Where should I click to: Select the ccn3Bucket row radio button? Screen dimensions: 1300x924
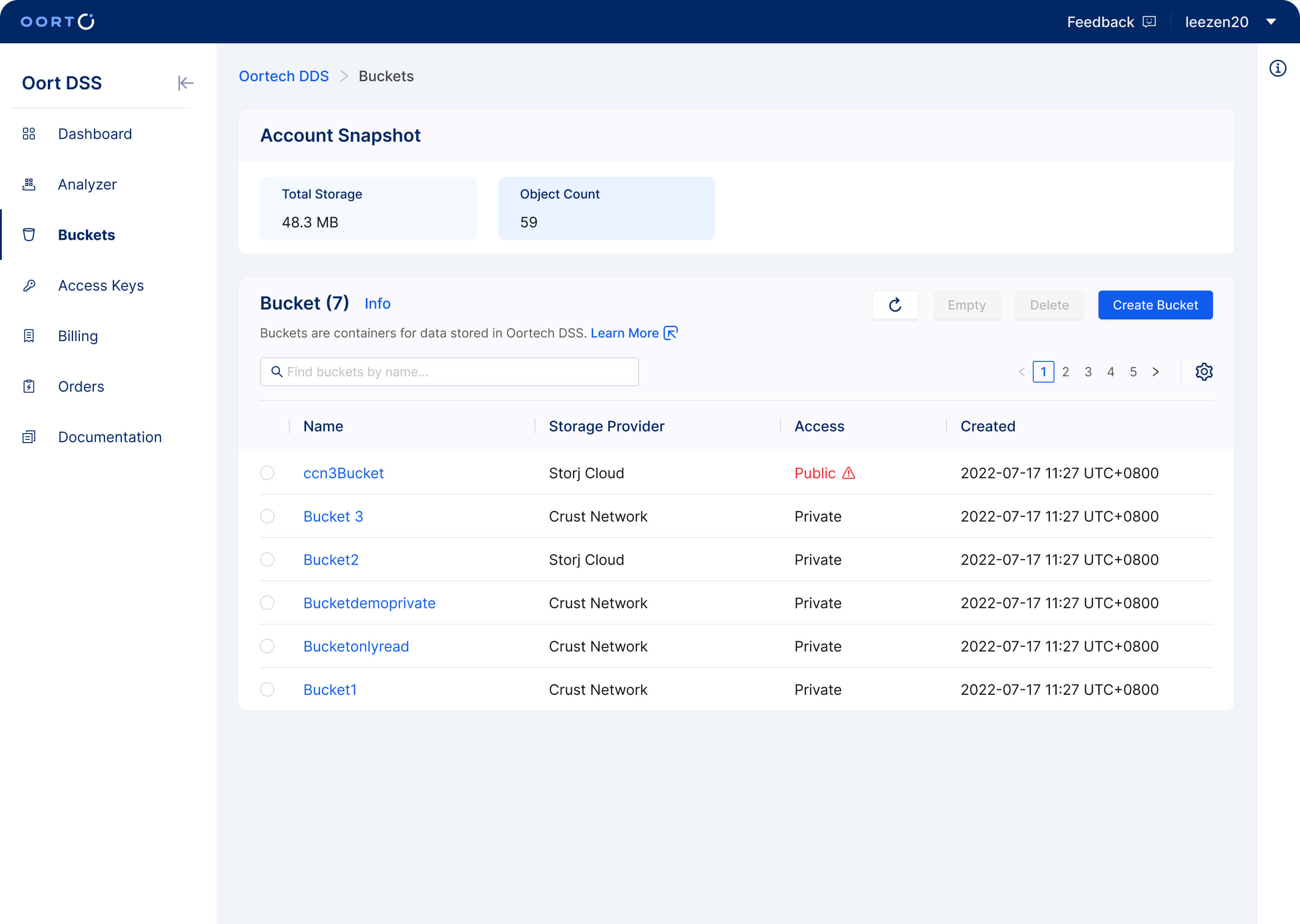pyautogui.click(x=267, y=473)
